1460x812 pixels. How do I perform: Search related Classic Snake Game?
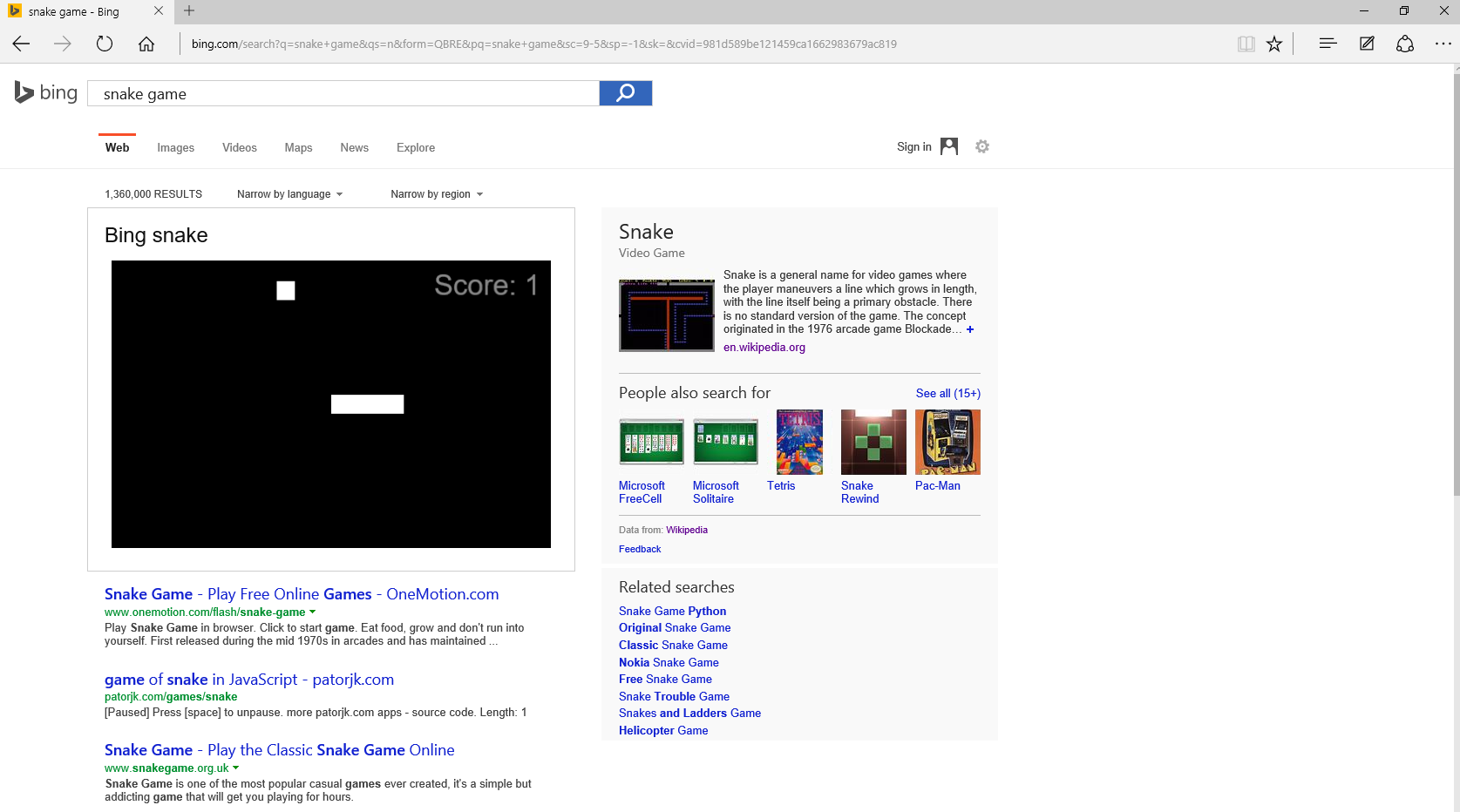673,646
